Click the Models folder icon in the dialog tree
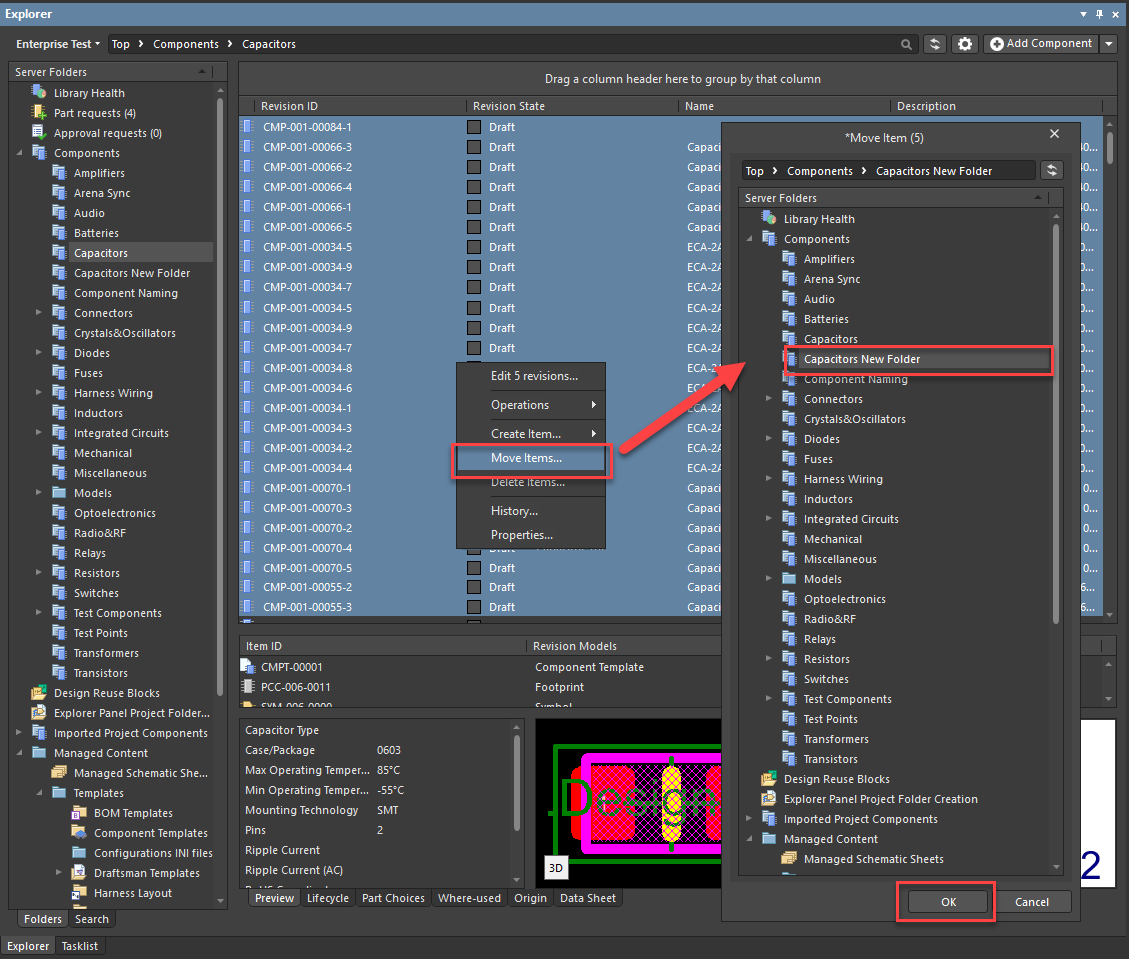 (x=789, y=579)
